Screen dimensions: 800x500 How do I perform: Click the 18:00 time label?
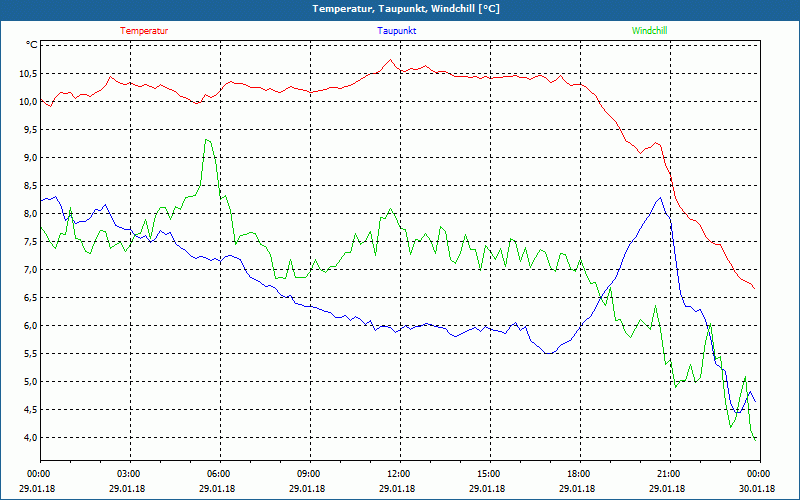tap(577, 474)
